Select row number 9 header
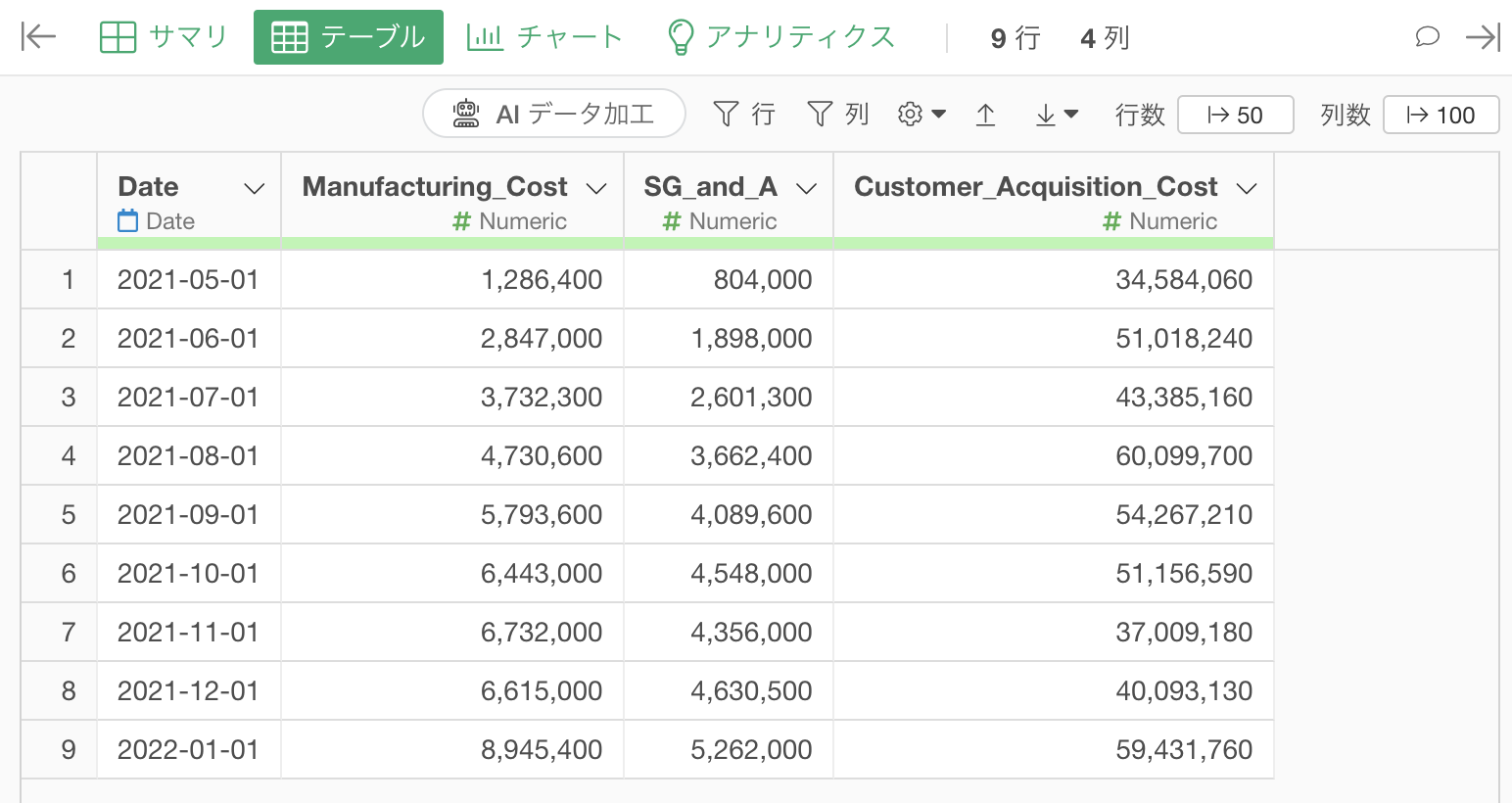Viewport: 1512px width, 803px height. pos(59,750)
